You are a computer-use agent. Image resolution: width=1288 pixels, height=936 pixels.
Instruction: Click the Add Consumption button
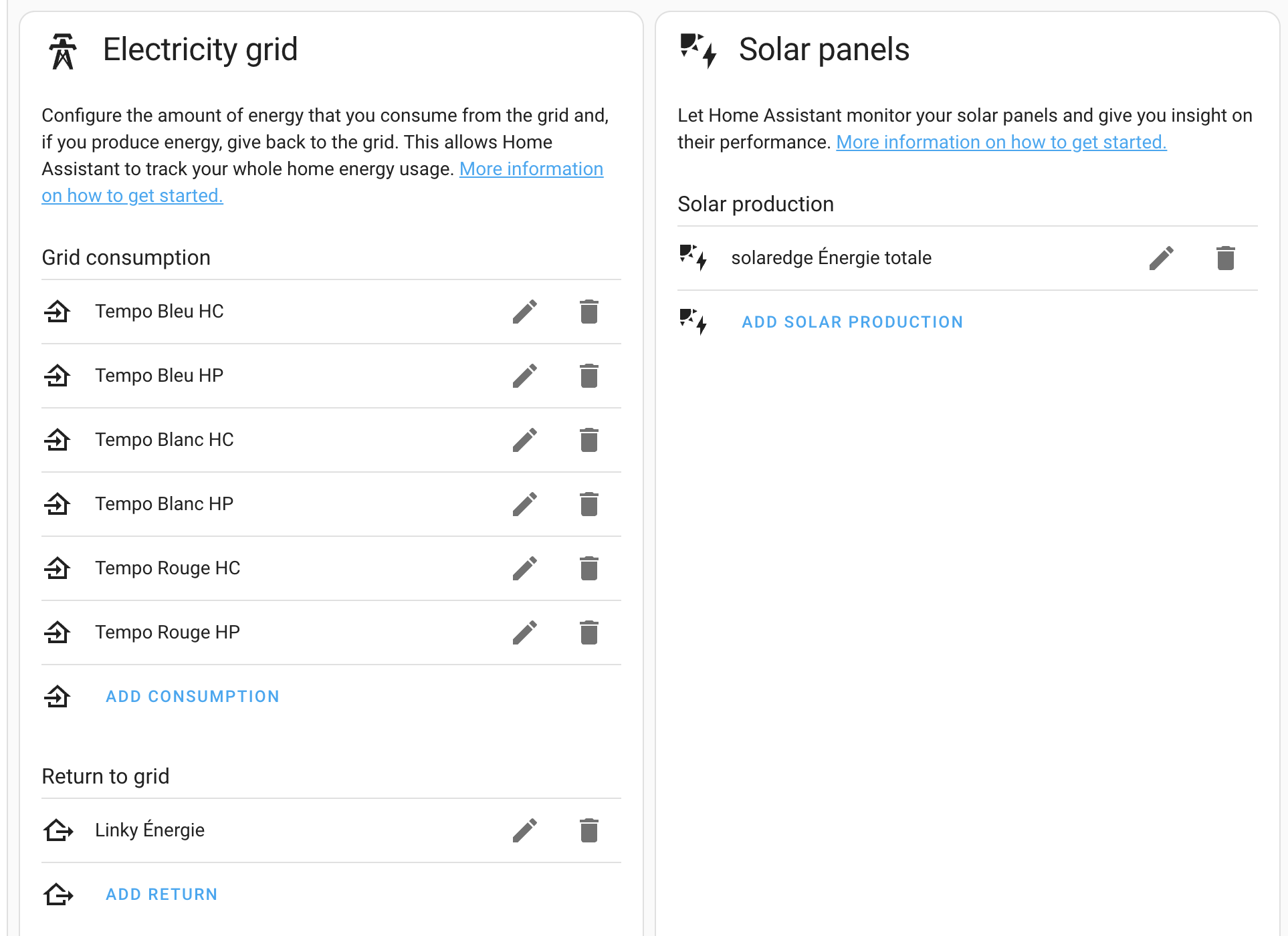pos(193,697)
